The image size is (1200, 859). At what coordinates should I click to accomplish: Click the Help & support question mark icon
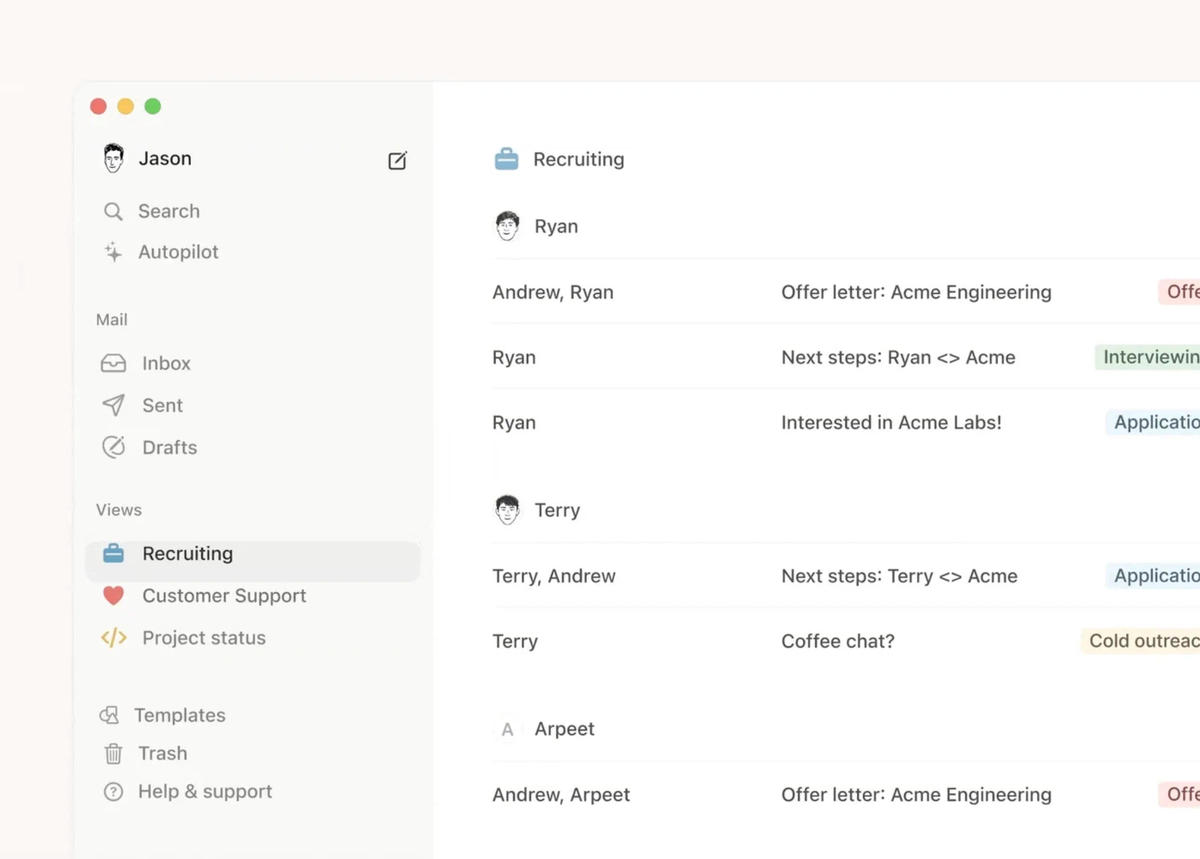tap(113, 791)
